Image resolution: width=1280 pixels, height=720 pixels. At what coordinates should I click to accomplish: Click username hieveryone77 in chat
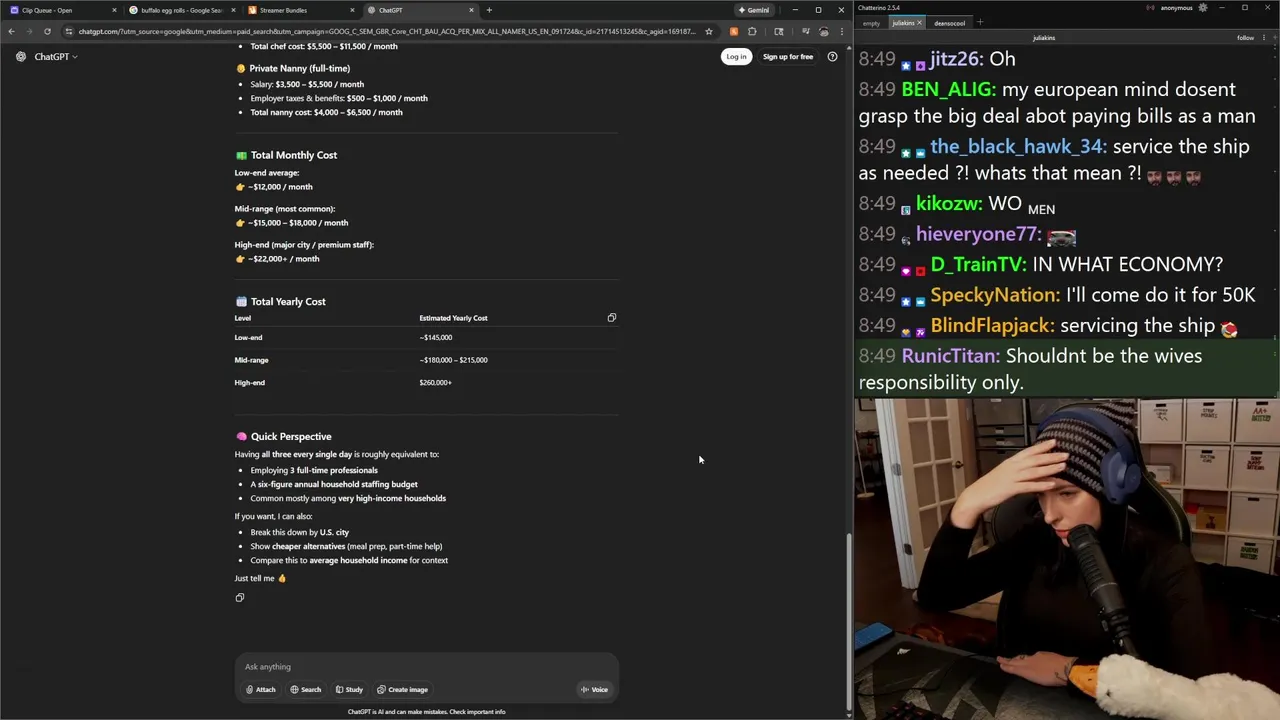click(979, 234)
